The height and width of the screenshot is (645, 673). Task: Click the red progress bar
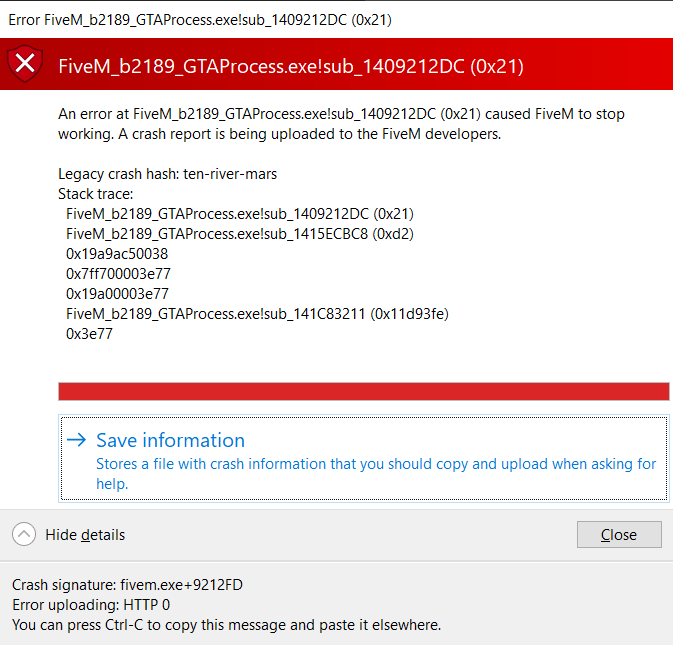coord(364,391)
